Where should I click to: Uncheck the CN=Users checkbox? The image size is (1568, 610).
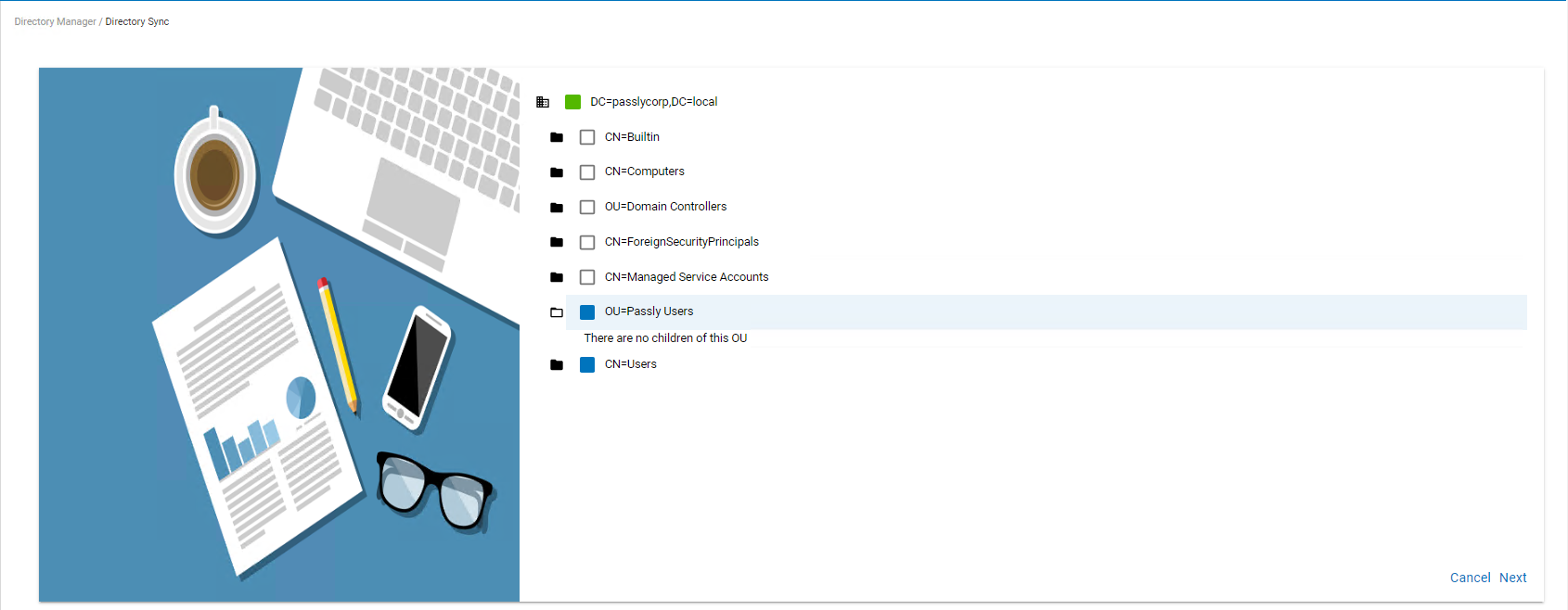(587, 365)
